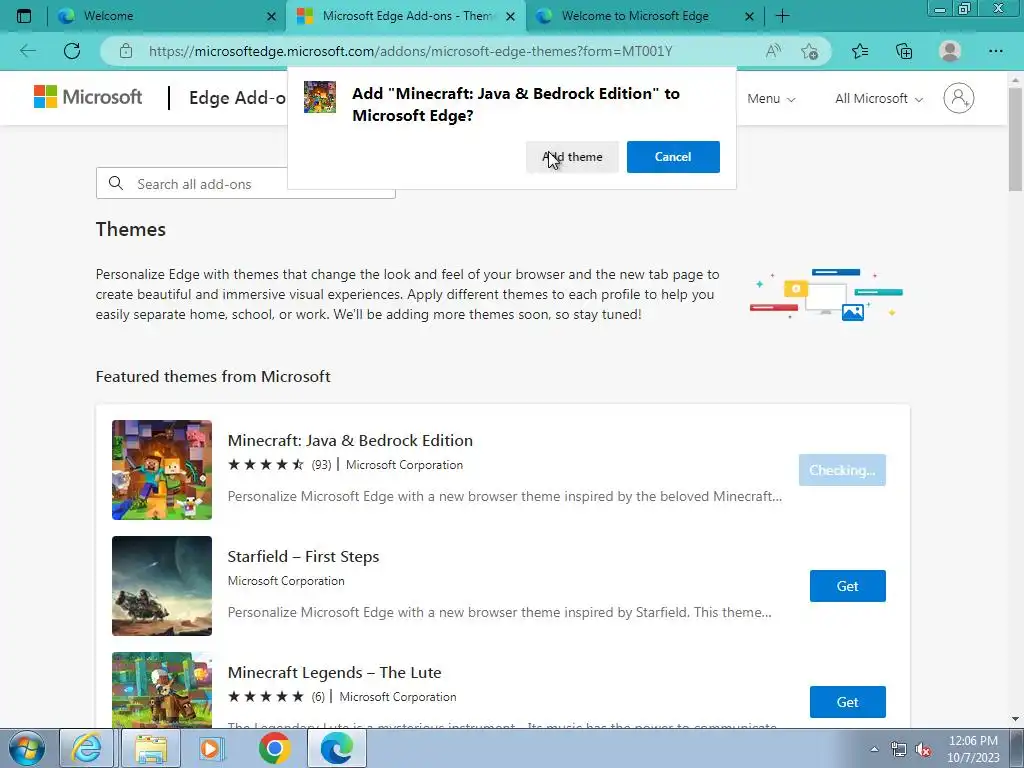Go back with the browser Back arrow
The width and height of the screenshot is (1024, 768).
tap(28, 51)
